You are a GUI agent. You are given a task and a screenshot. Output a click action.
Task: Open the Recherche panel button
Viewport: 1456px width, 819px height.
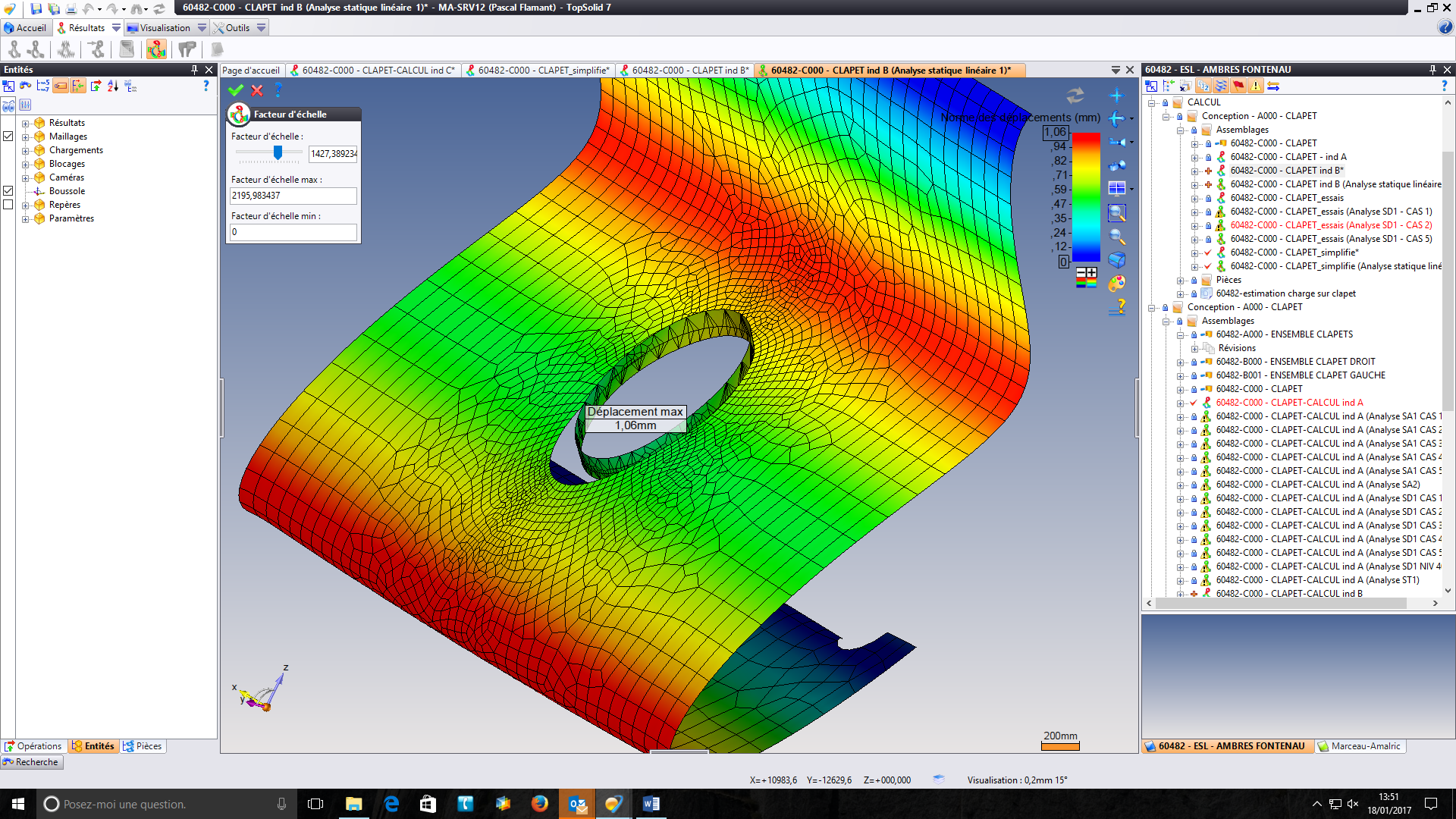31,762
